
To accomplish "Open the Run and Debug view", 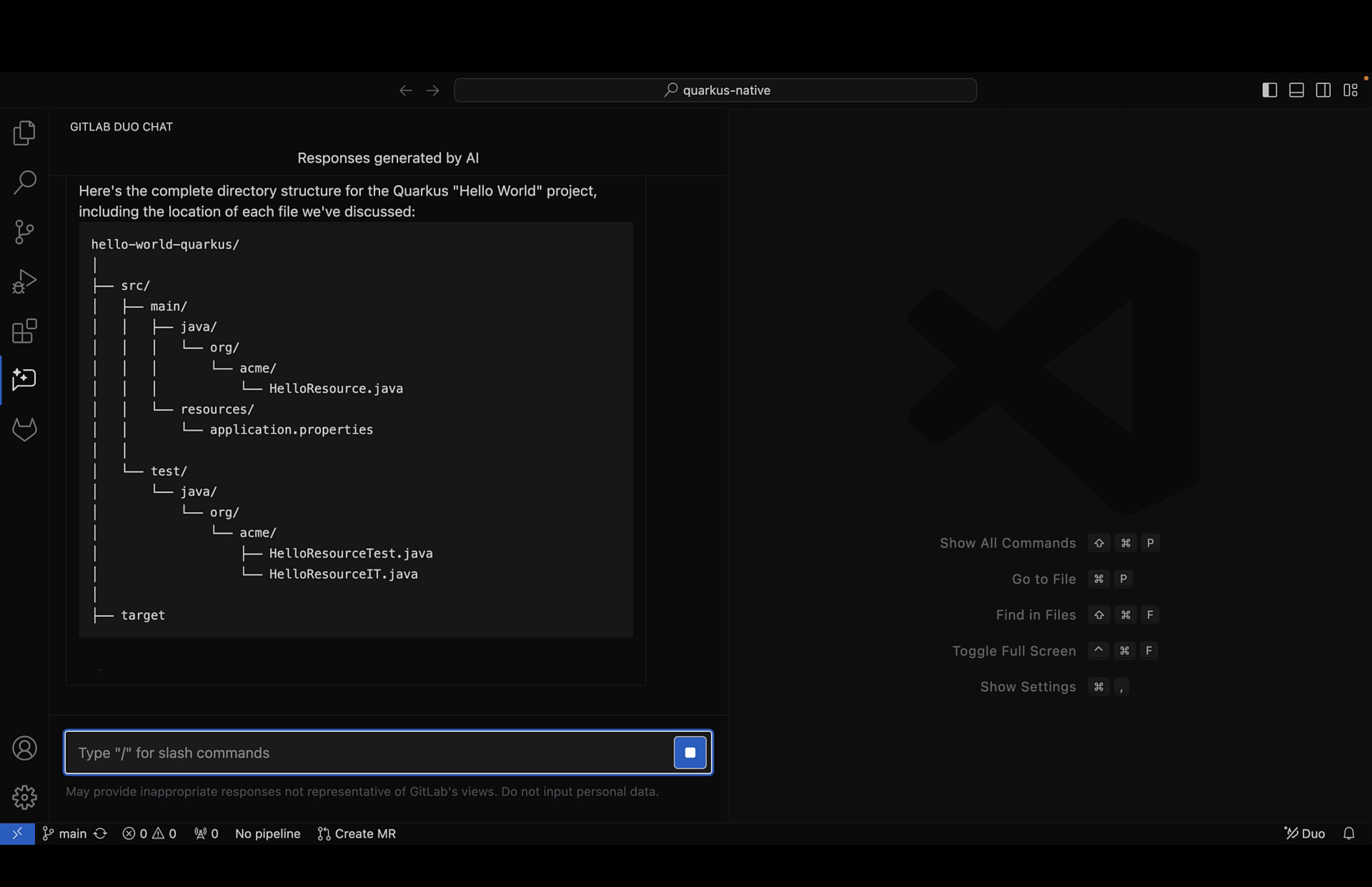I will (24, 282).
